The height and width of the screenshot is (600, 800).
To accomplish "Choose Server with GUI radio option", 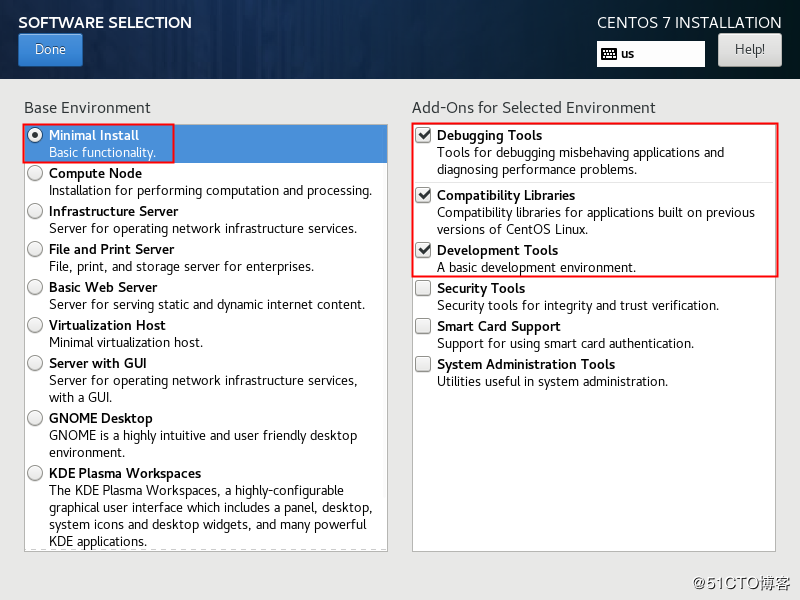I will [x=35, y=363].
